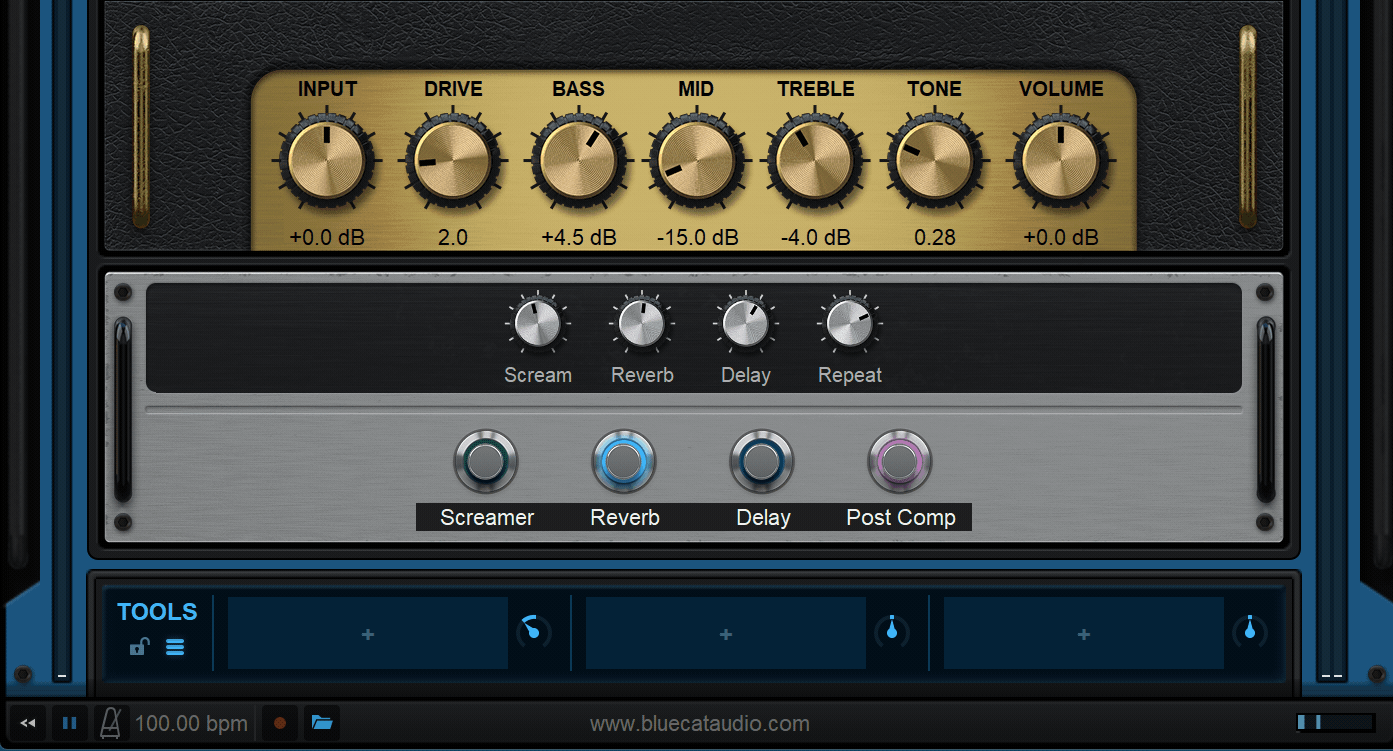1393x751 pixels.
Task: Toggle the Delay footswitch
Action: [762, 462]
